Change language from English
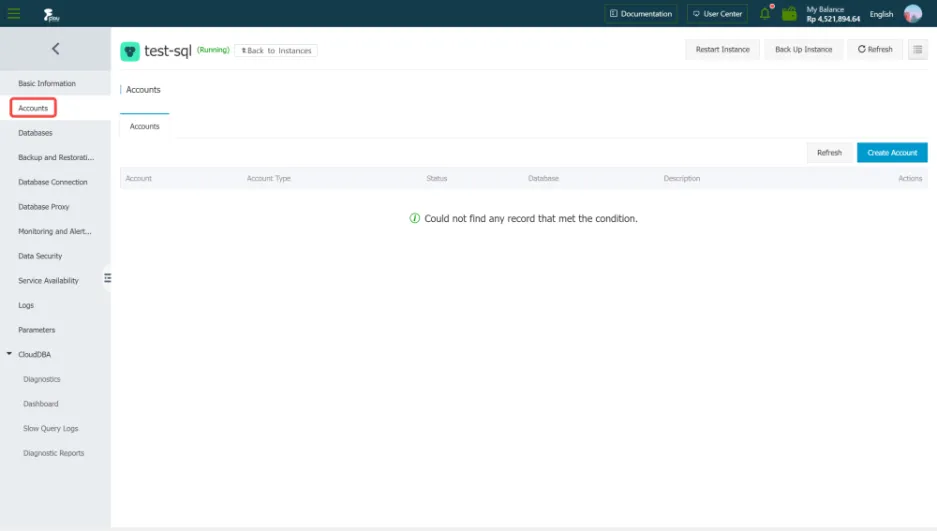The image size is (937, 531). tap(881, 14)
